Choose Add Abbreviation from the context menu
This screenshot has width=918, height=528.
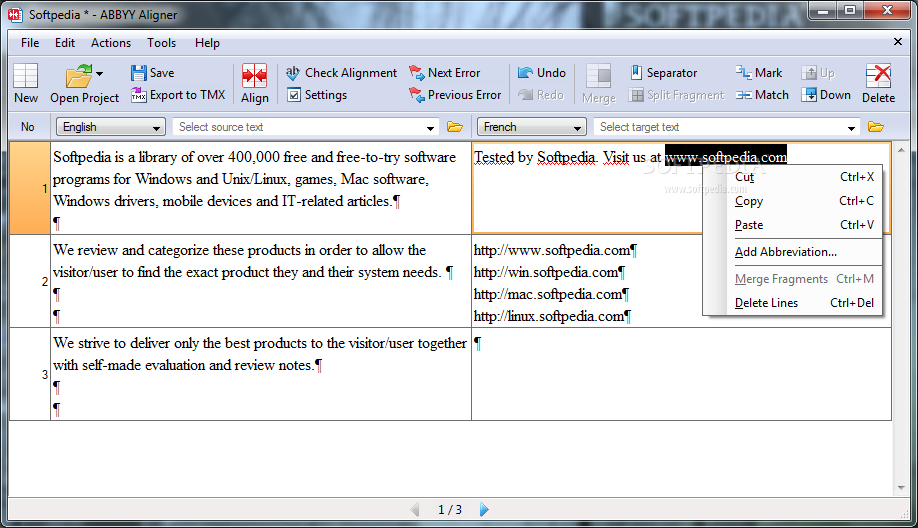pyautogui.click(x=785, y=252)
